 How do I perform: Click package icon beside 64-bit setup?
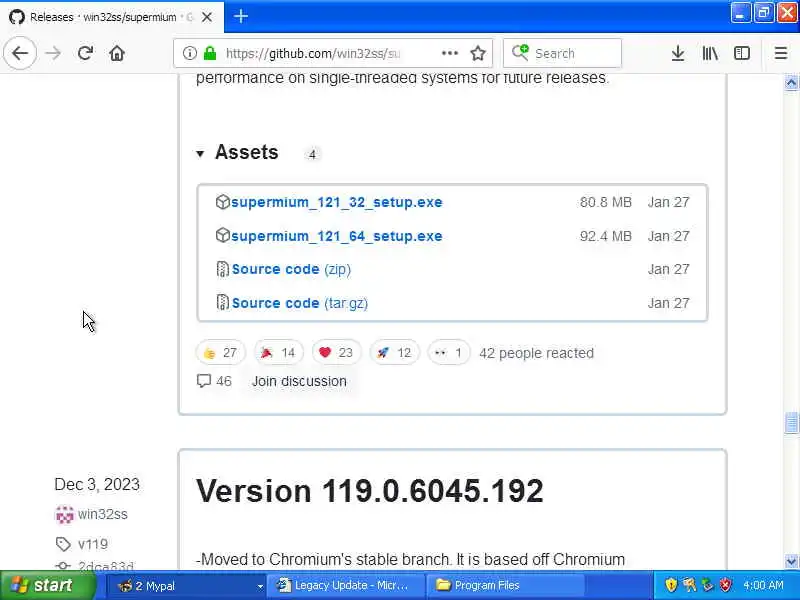click(x=222, y=236)
